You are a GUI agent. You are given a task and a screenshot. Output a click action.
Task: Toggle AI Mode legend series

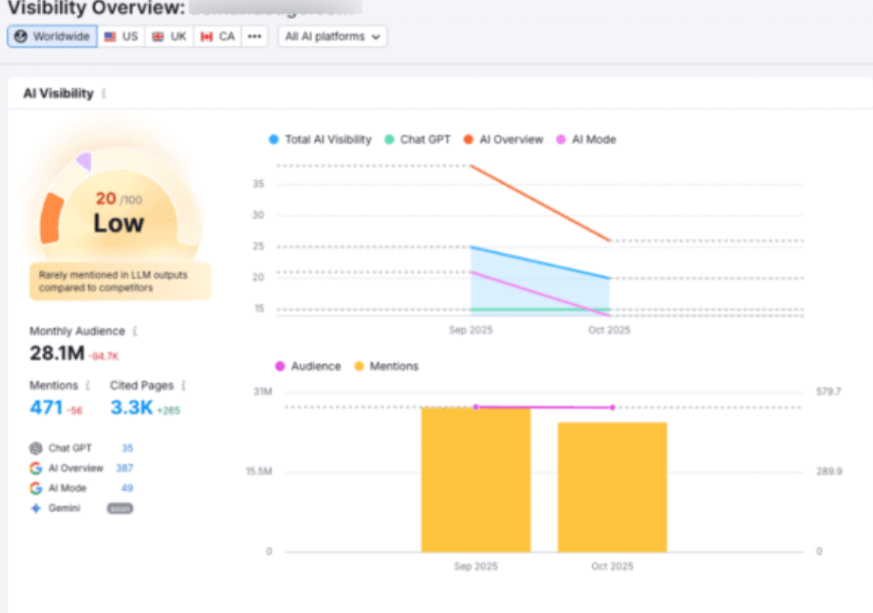(x=586, y=140)
